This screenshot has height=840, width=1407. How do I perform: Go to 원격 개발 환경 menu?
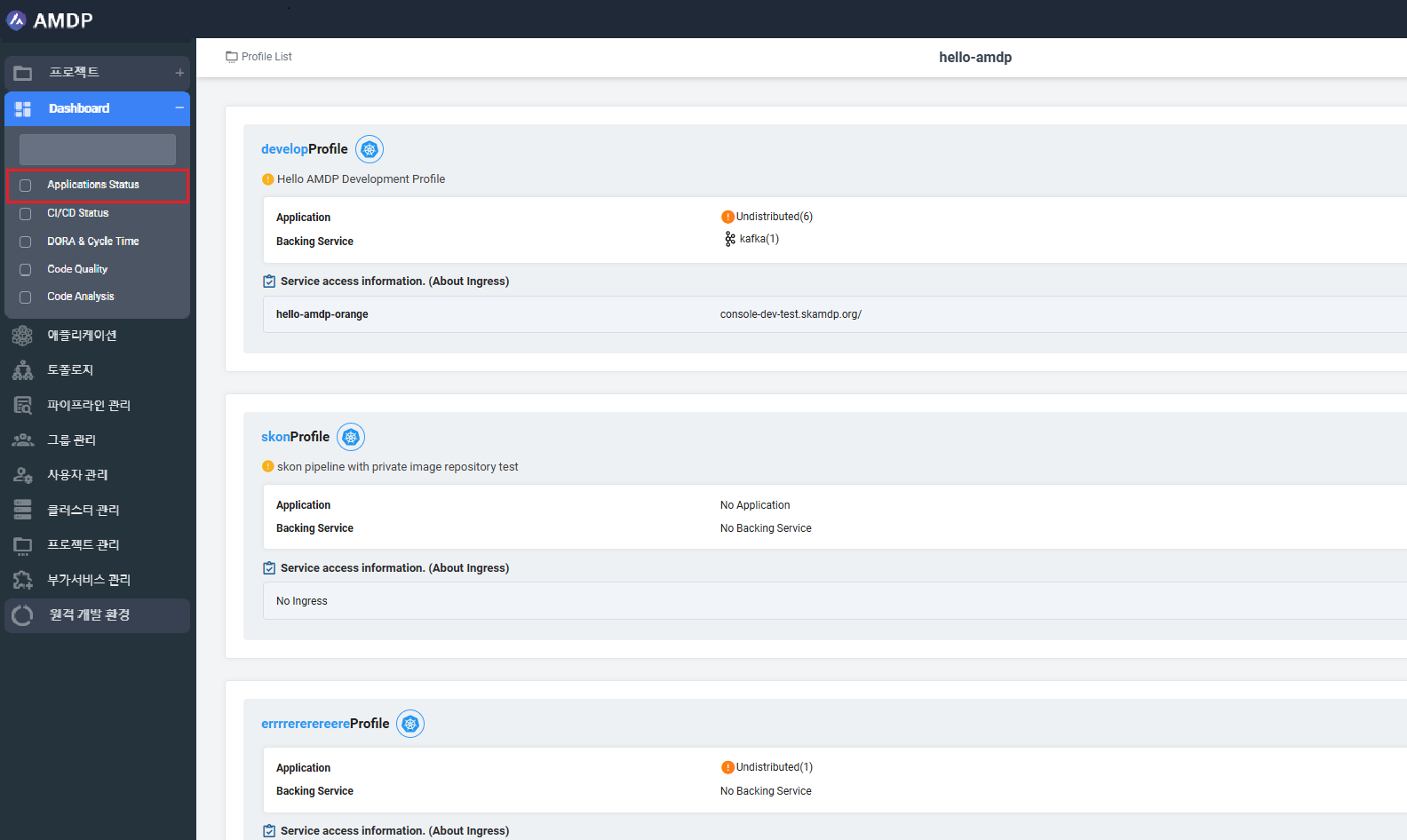(x=98, y=615)
